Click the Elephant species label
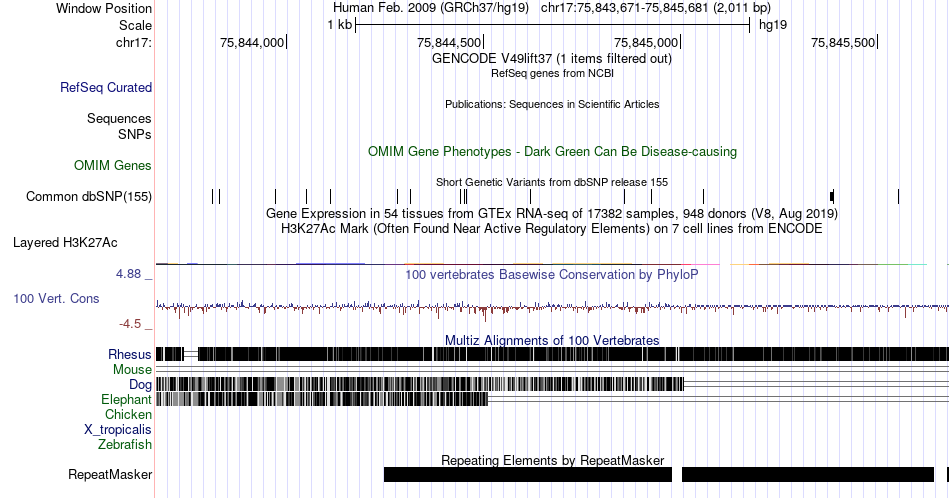 [126, 399]
